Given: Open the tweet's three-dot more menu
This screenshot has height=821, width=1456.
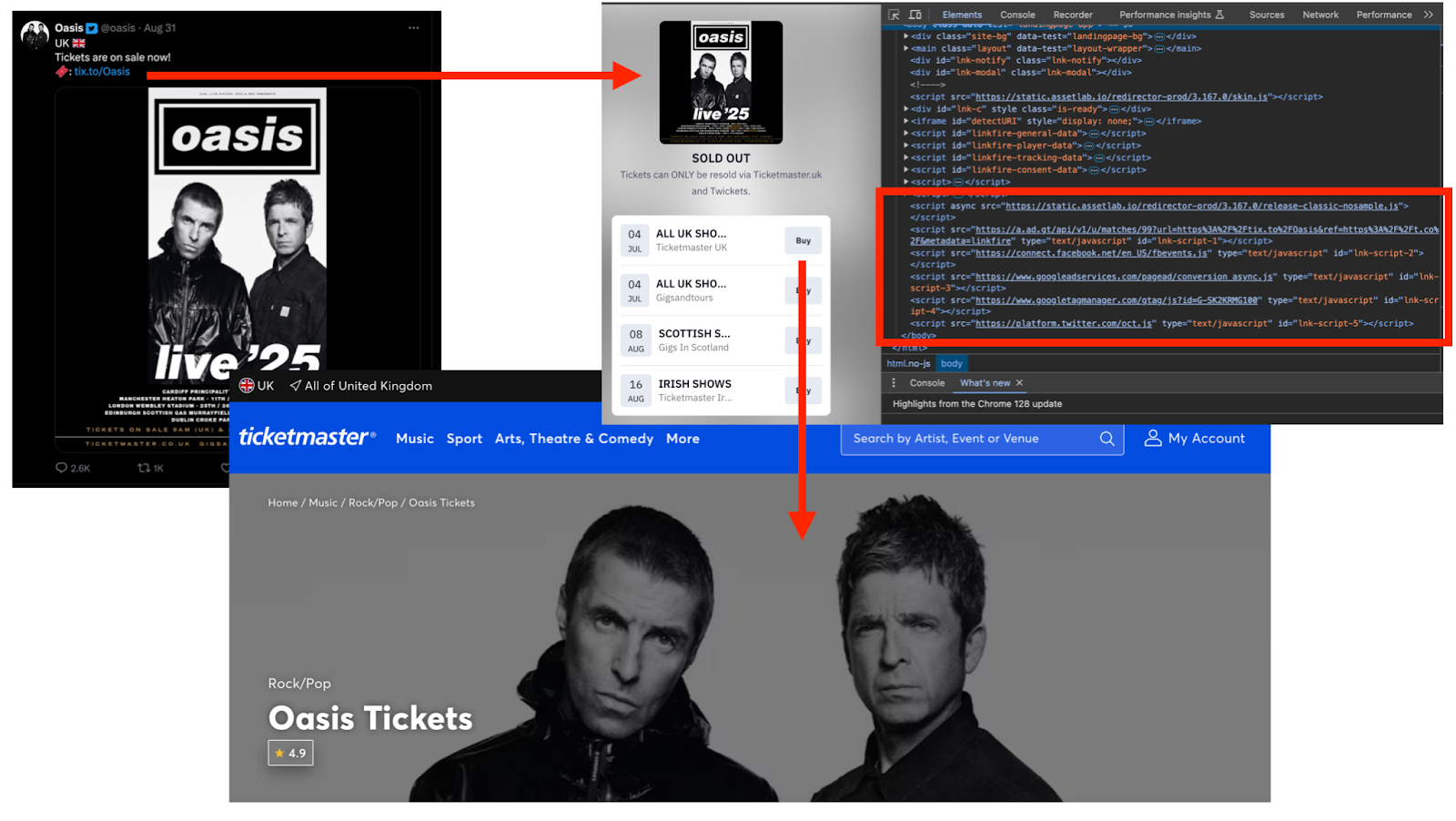Looking at the screenshot, I should (414, 27).
